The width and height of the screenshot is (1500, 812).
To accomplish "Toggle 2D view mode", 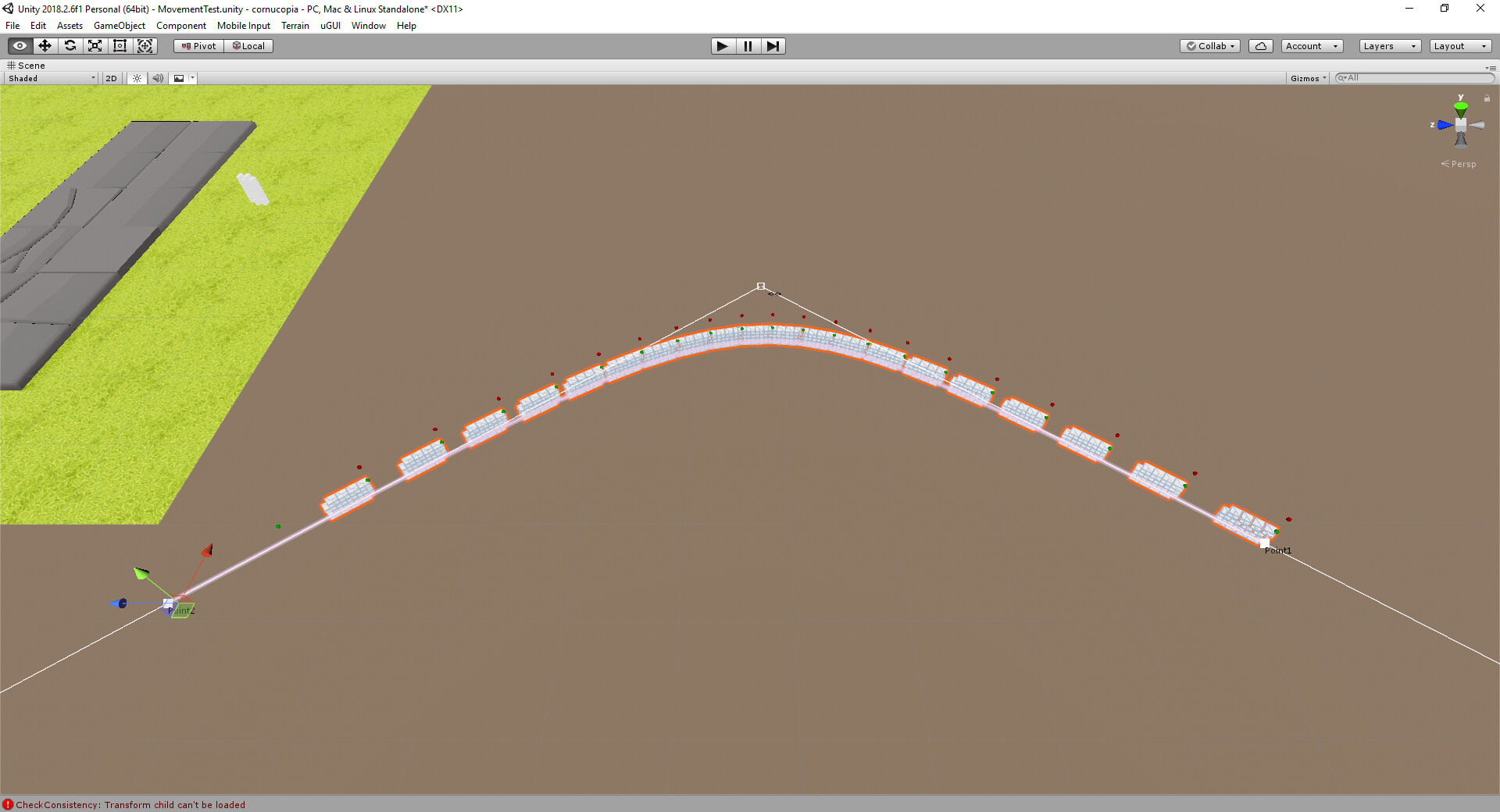I will tap(111, 78).
